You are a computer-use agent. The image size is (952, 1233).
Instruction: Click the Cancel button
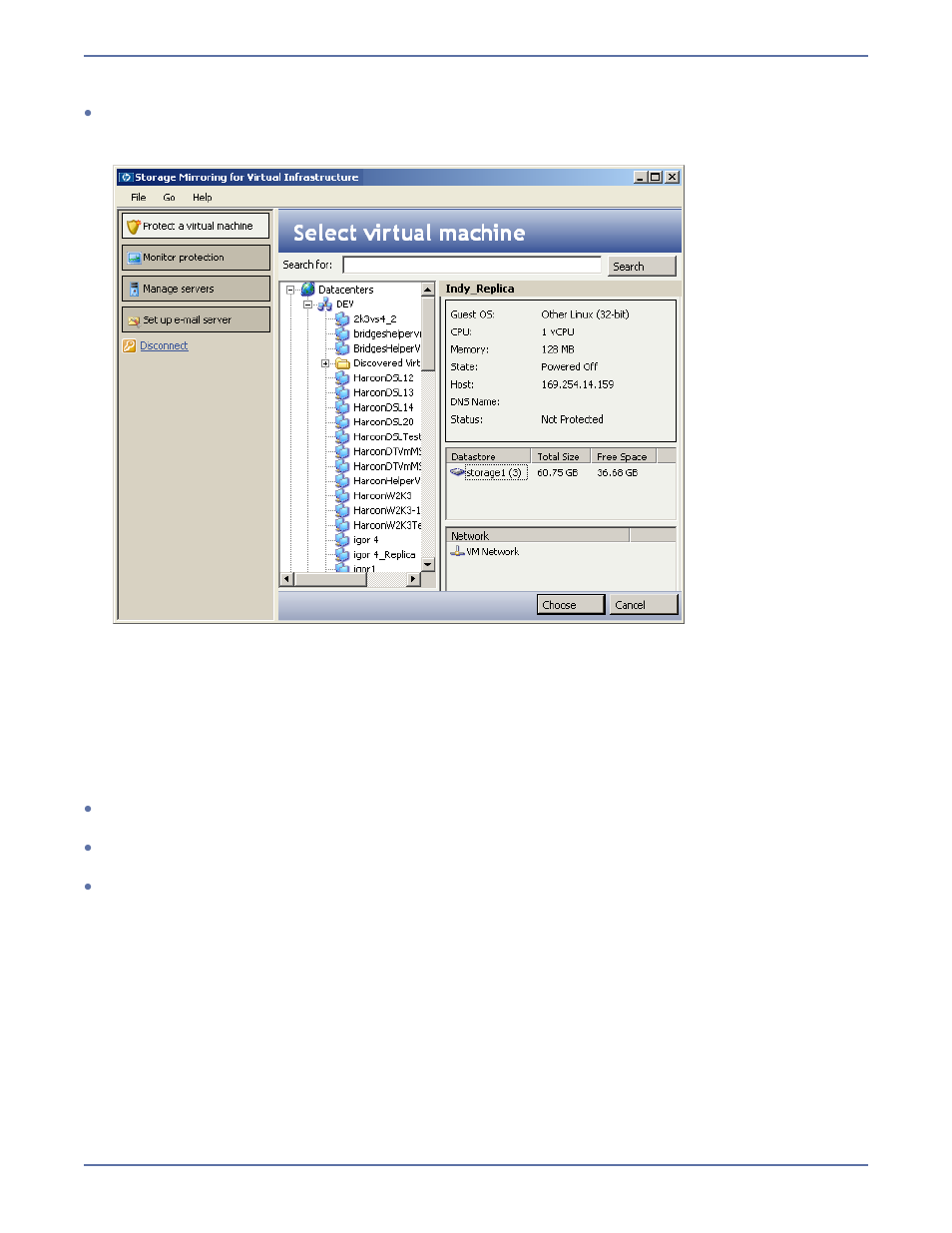tap(644, 605)
